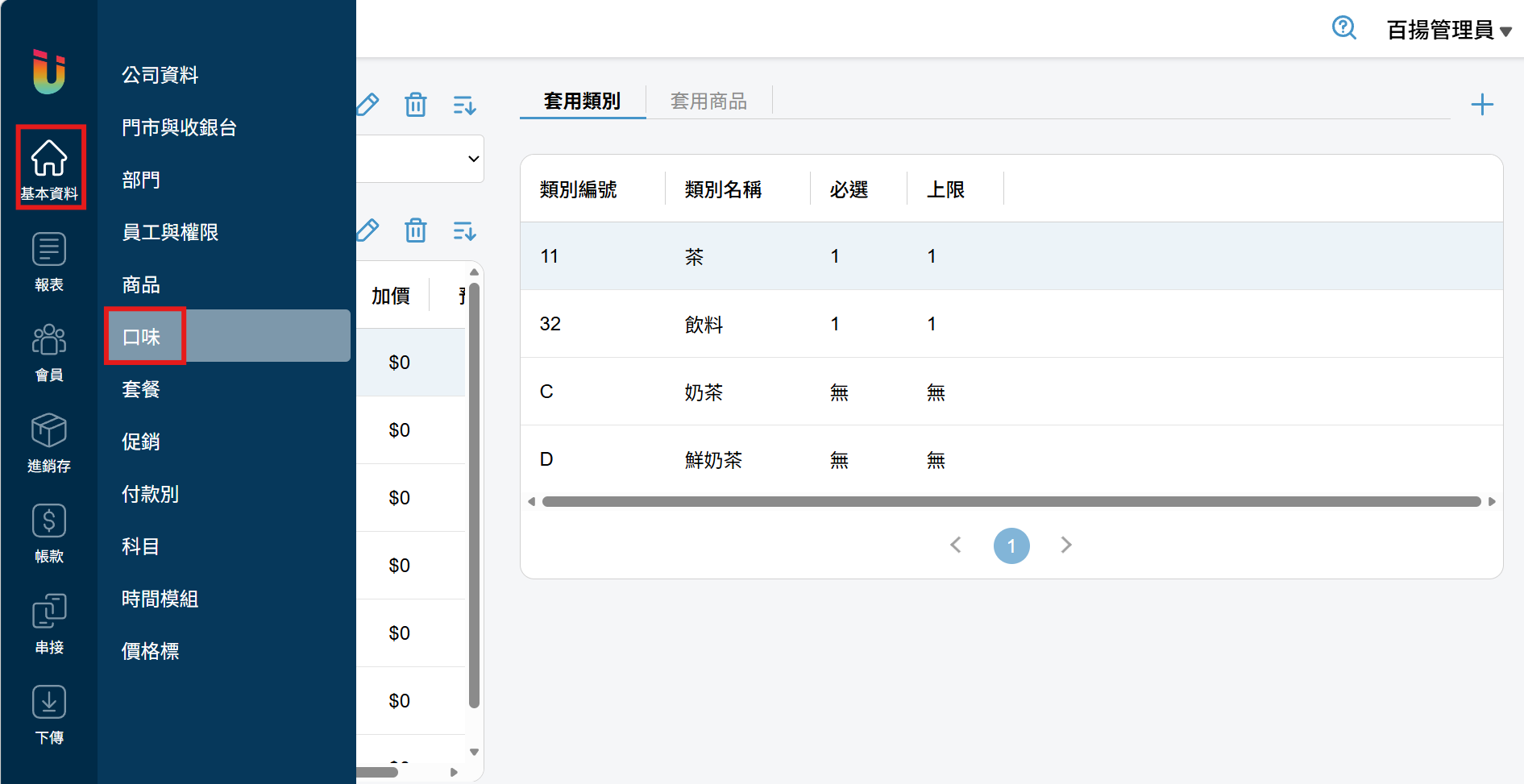Screen dimensions: 1524x784
Task: Go to the 會員 members section
Action: click(x=49, y=351)
